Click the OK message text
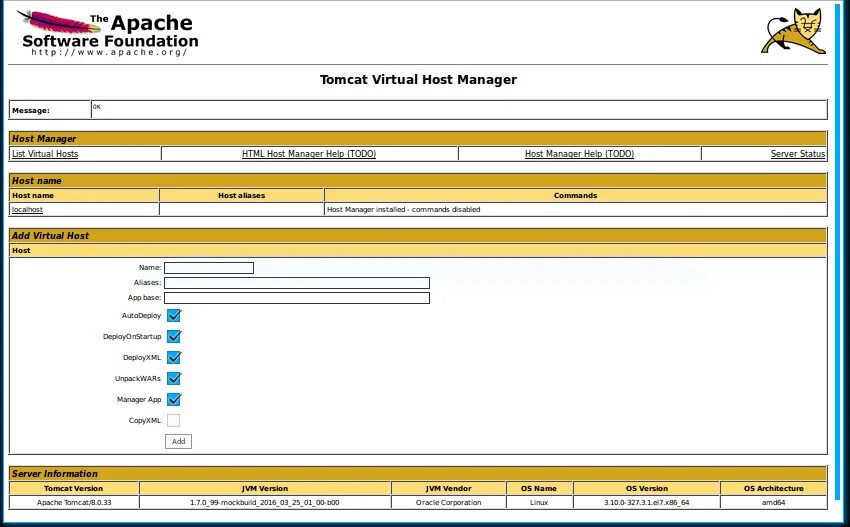Viewport: 850px width, 527px height. pyautogui.click(x=96, y=107)
